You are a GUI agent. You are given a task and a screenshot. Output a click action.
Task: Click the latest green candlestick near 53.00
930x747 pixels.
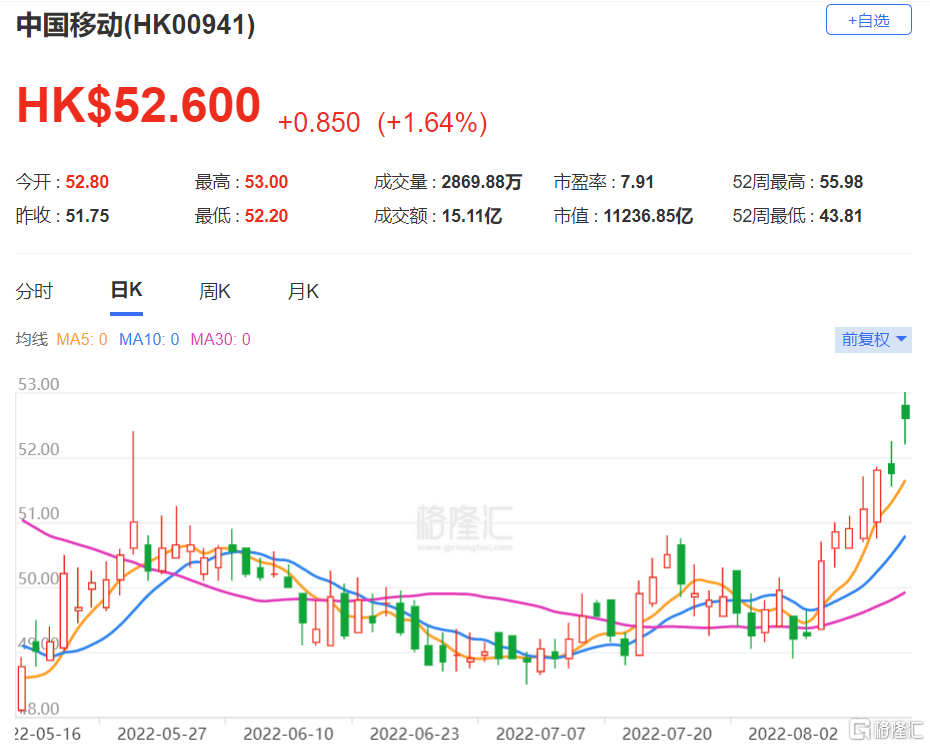905,418
